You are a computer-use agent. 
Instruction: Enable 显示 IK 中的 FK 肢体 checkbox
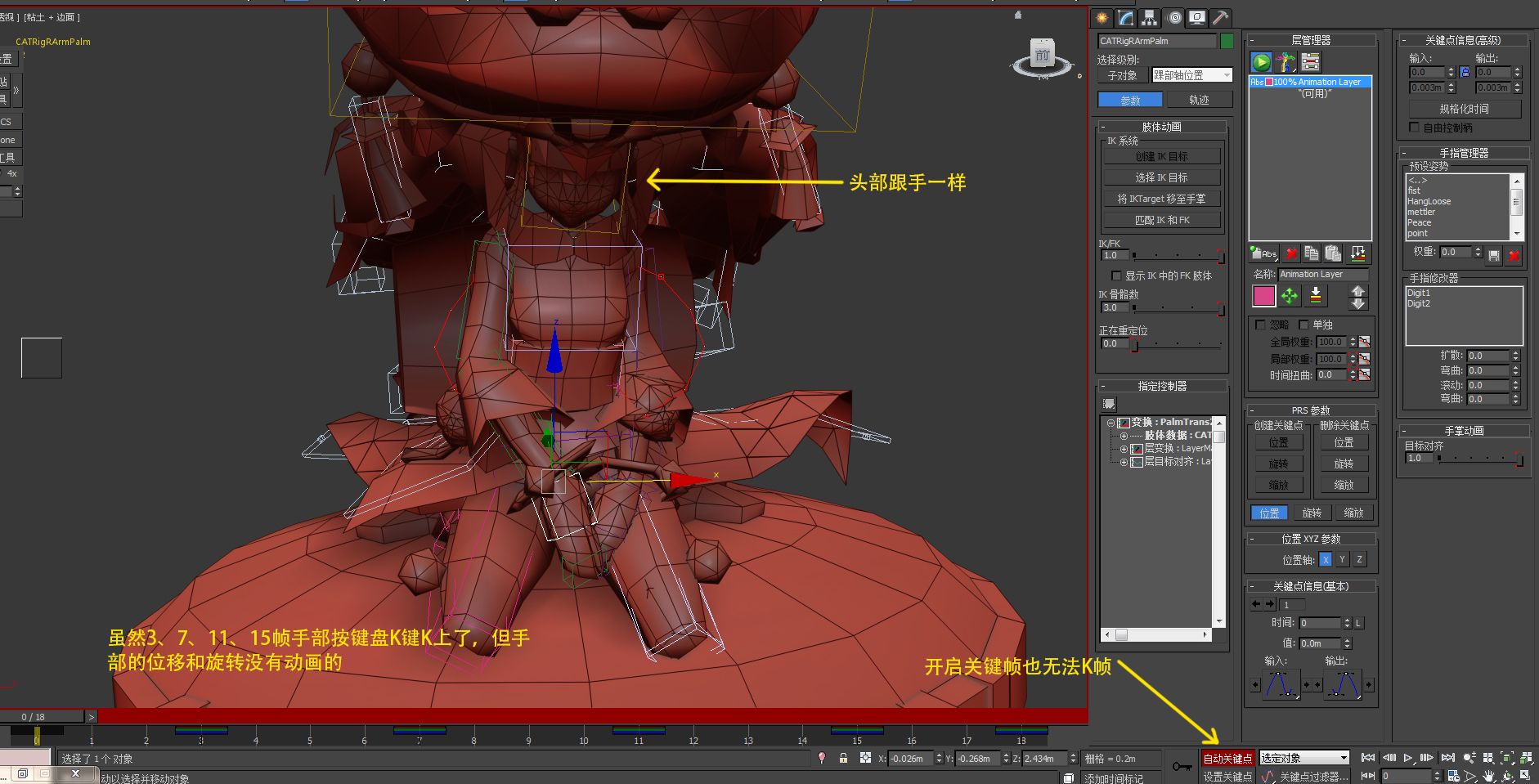pyautogui.click(x=1116, y=276)
